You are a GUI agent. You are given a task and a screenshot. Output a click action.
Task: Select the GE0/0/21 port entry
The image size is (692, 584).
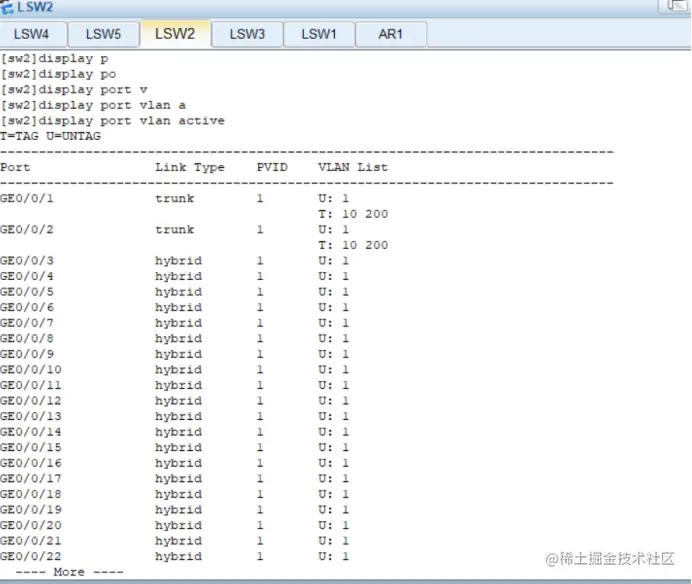pyautogui.click(x=31, y=541)
